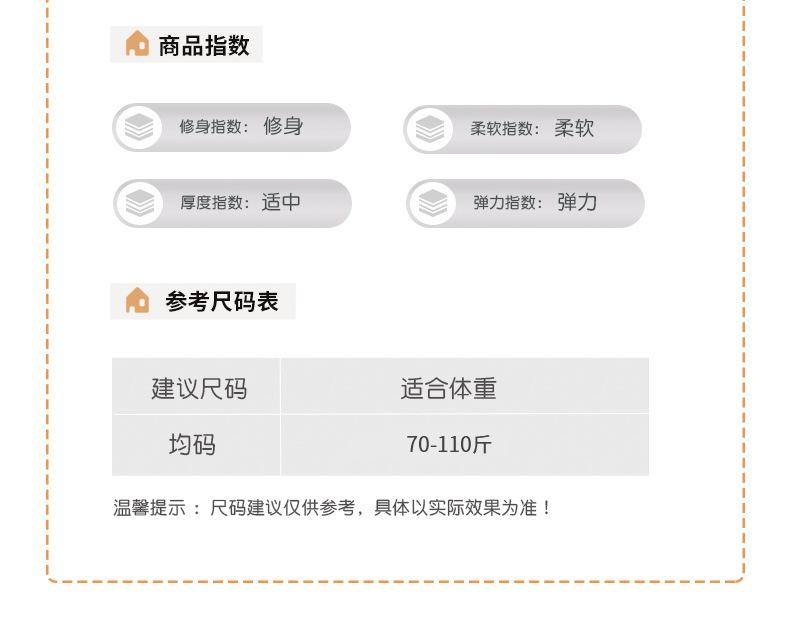This screenshot has width=790, height=639.
Task: Click the layers icon in 弹力指数 pill
Action: [x=433, y=203]
